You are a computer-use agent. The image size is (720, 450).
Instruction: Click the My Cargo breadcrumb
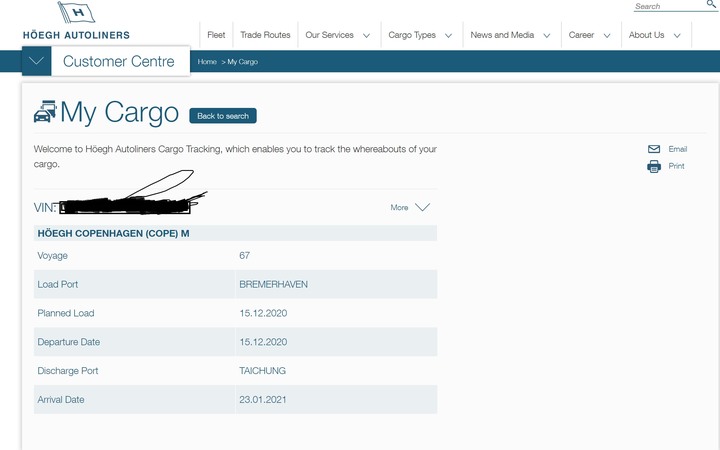(242, 62)
